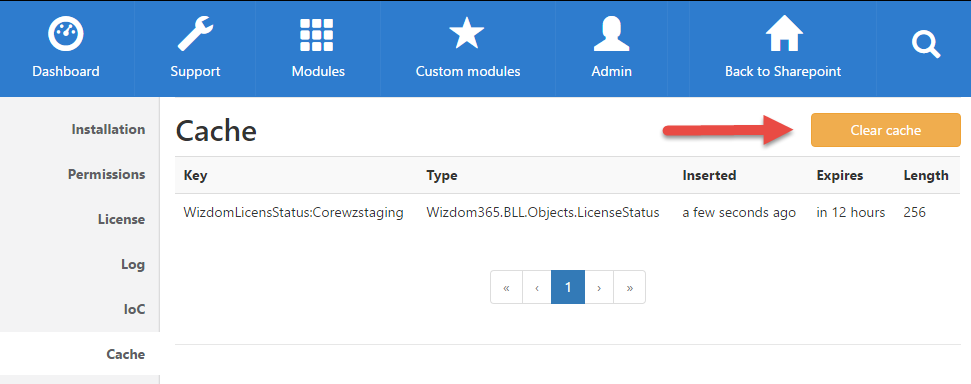Click the Clear cache button
971x384 pixels.
coord(886,130)
